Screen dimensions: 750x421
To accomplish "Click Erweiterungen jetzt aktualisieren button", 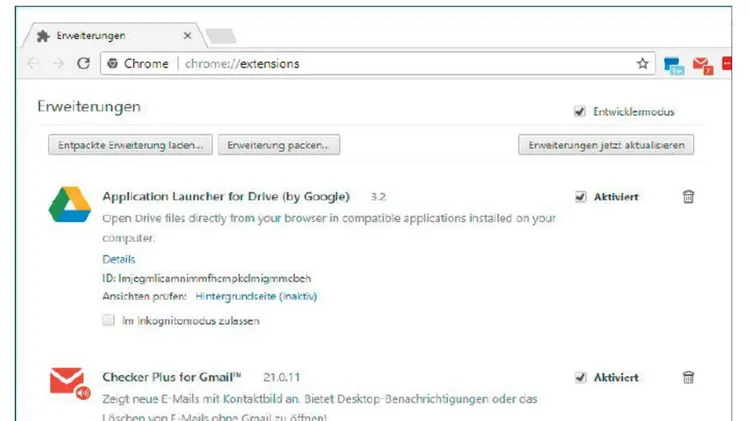I will pyautogui.click(x=606, y=145).
